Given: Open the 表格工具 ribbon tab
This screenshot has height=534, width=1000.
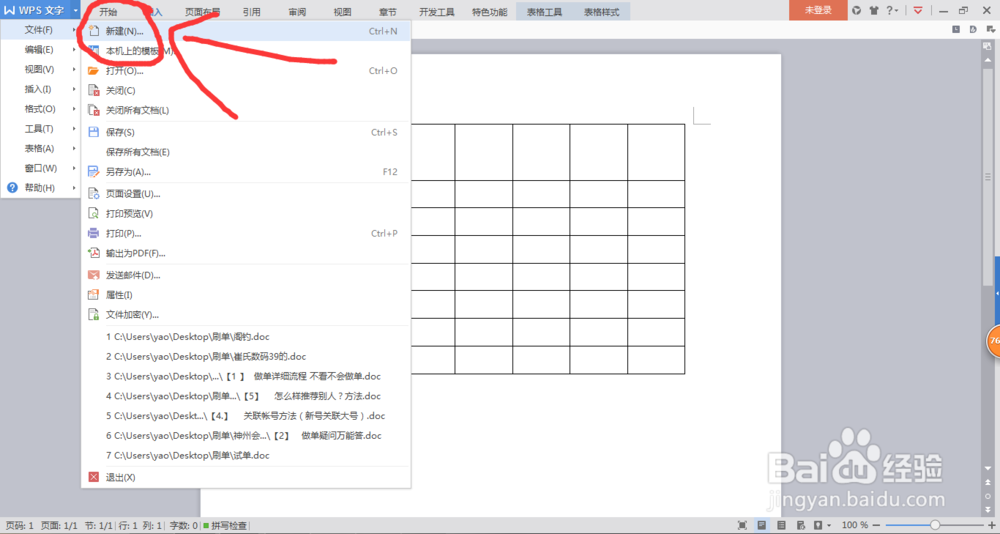Looking at the screenshot, I should 545,11.
